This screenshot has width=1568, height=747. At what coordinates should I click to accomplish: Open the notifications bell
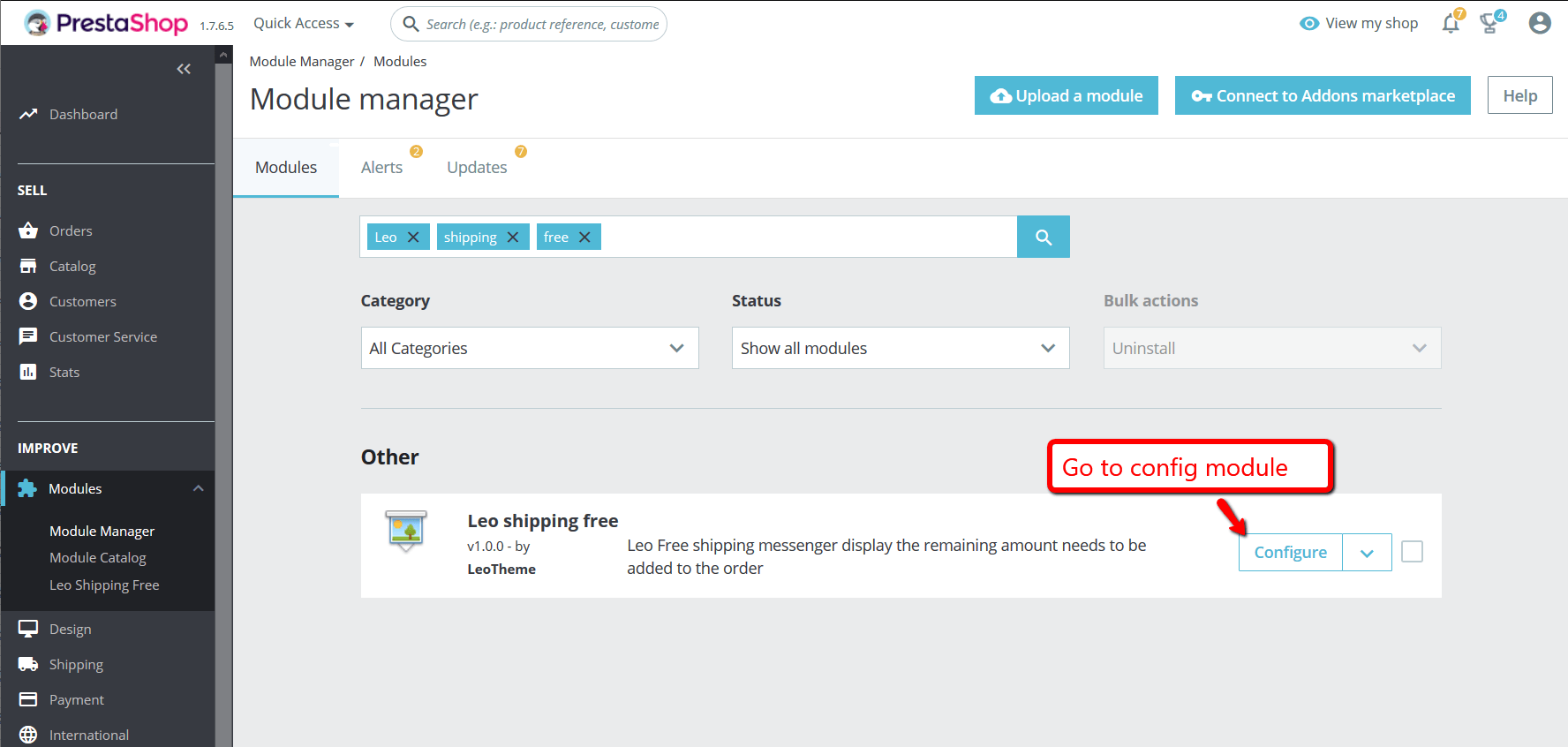point(1451,23)
